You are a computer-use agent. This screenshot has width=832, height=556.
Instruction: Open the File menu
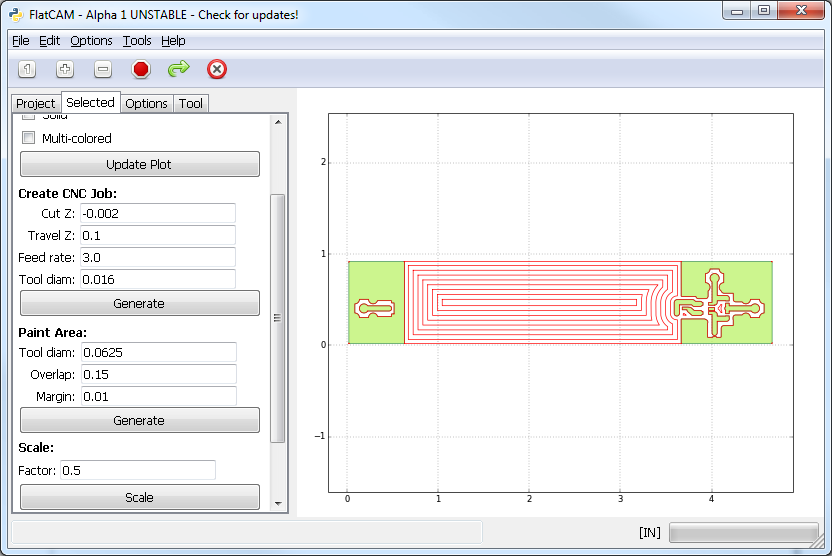[20, 40]
